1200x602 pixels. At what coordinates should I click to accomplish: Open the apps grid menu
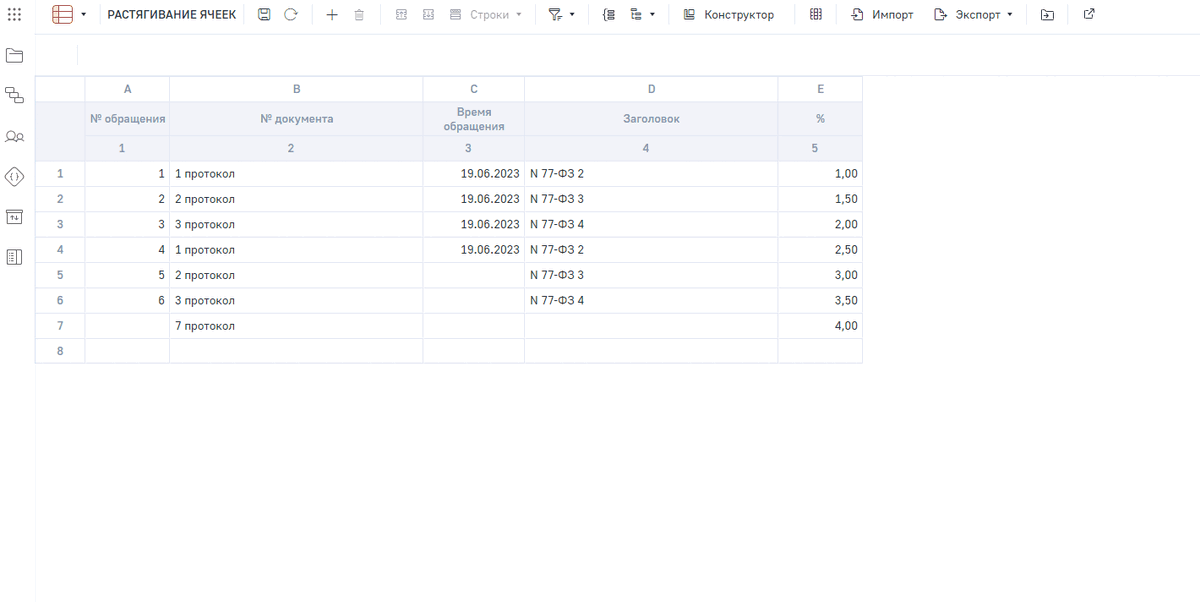[14, 15]
